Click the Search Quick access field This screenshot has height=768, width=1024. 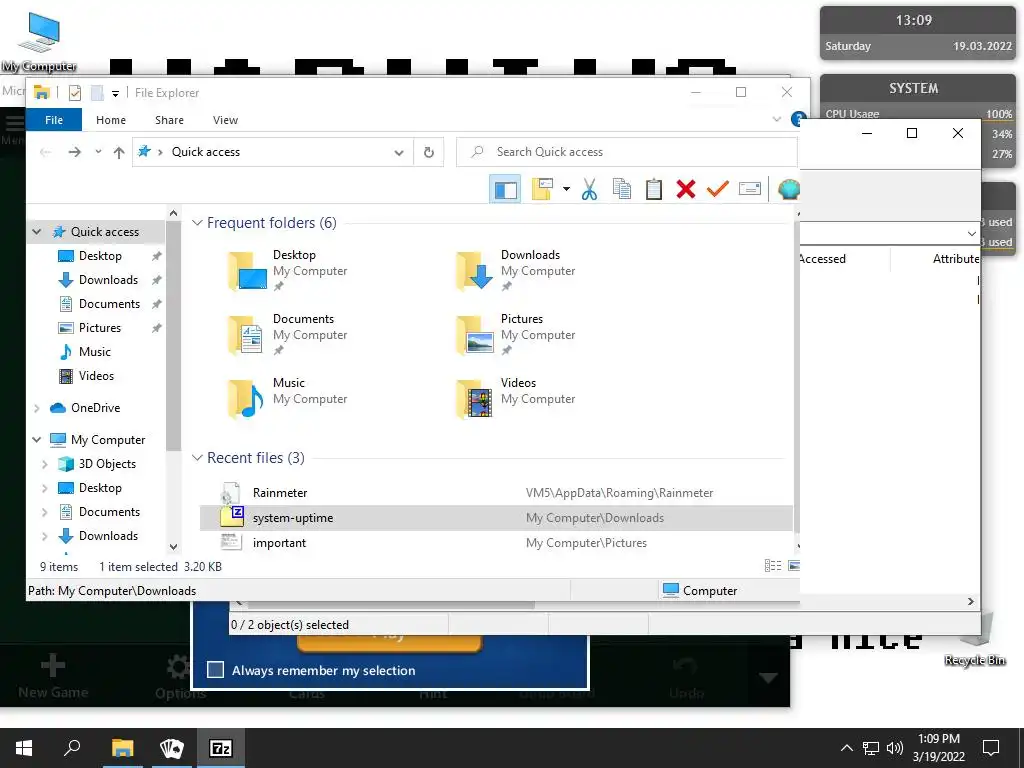coord(627,152)
